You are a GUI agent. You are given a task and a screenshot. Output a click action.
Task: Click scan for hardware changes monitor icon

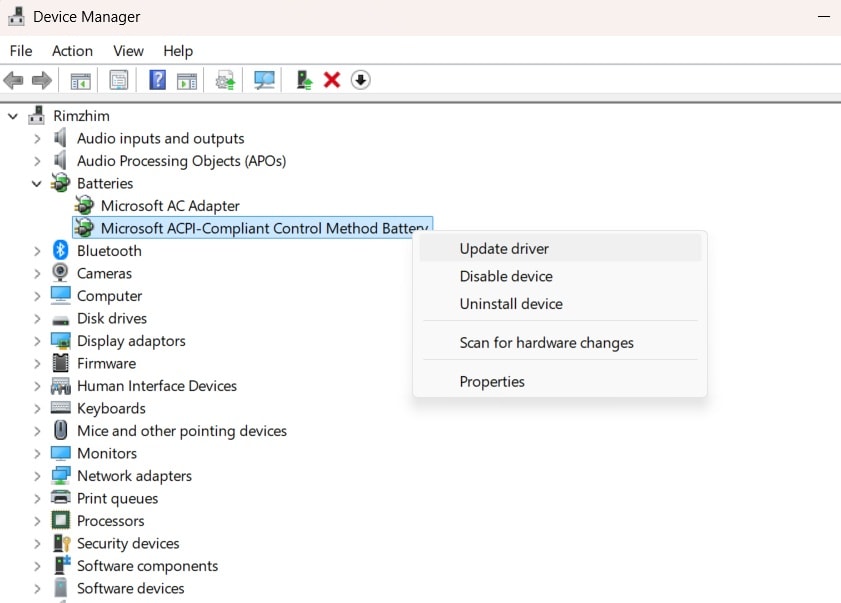264,80
